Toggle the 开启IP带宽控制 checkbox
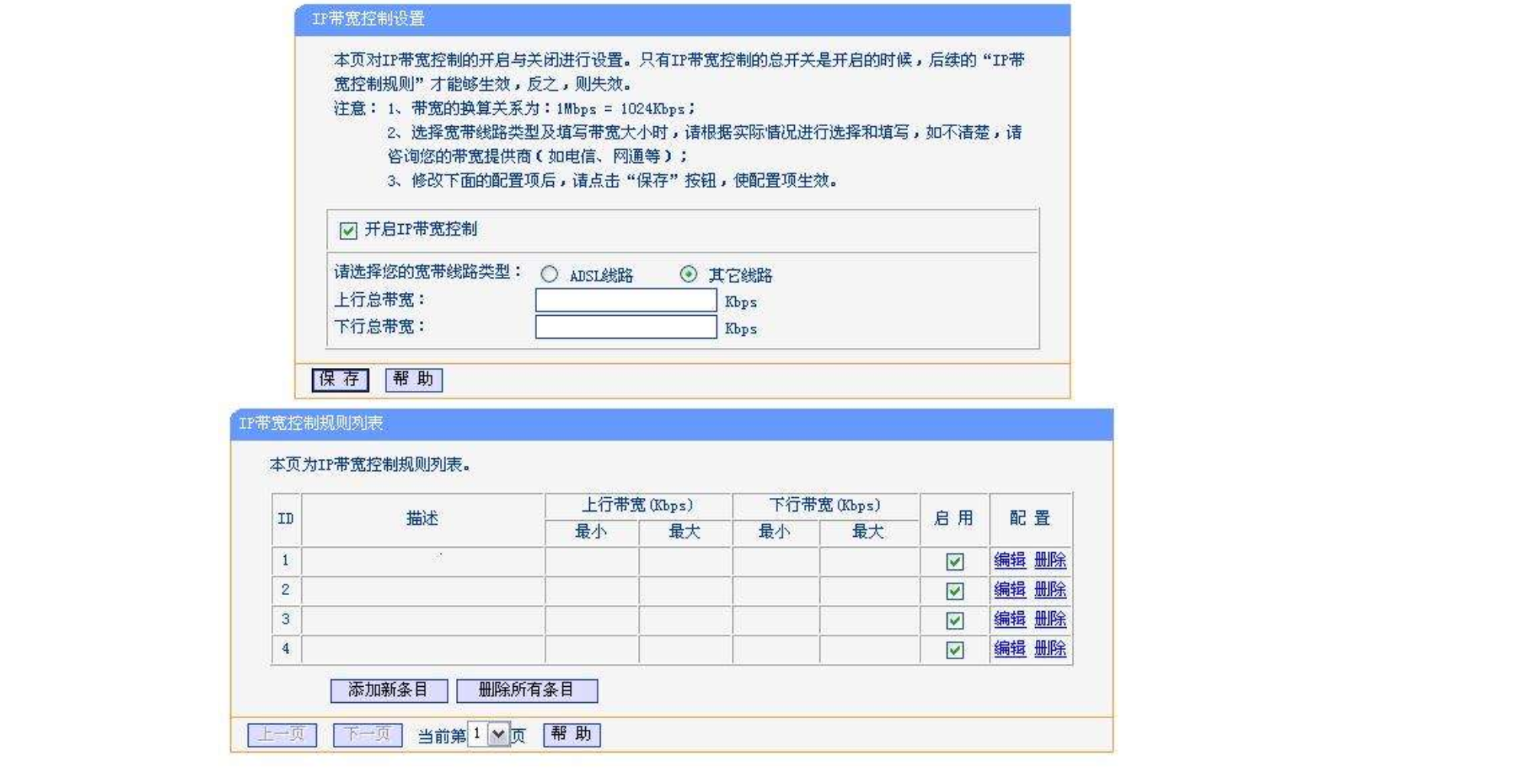Viewport: 1514px width, 784px height. 348,230
